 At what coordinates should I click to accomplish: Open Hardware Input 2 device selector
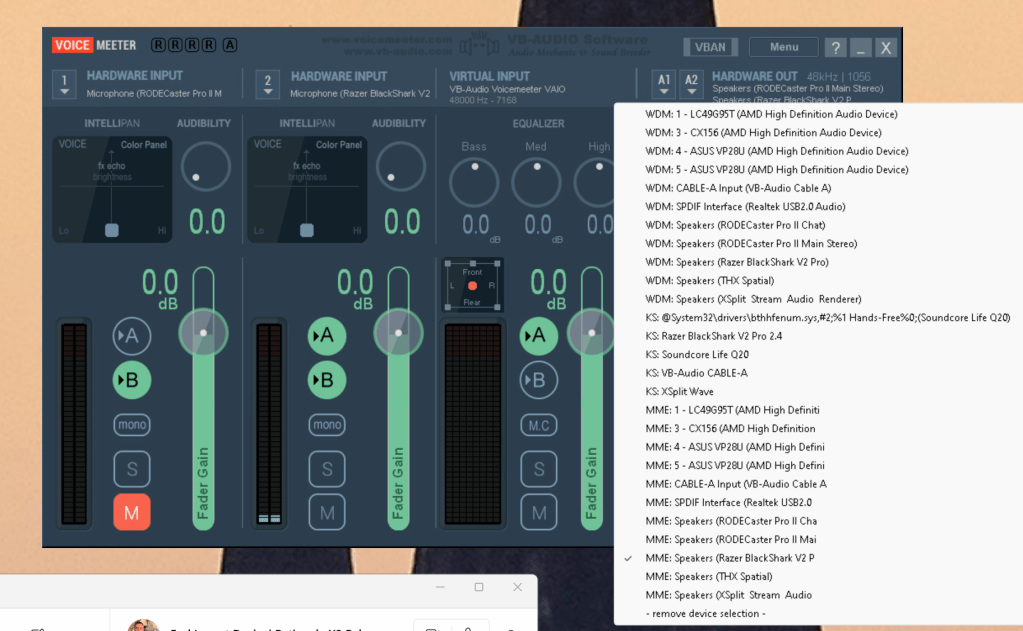pos(267,84)
